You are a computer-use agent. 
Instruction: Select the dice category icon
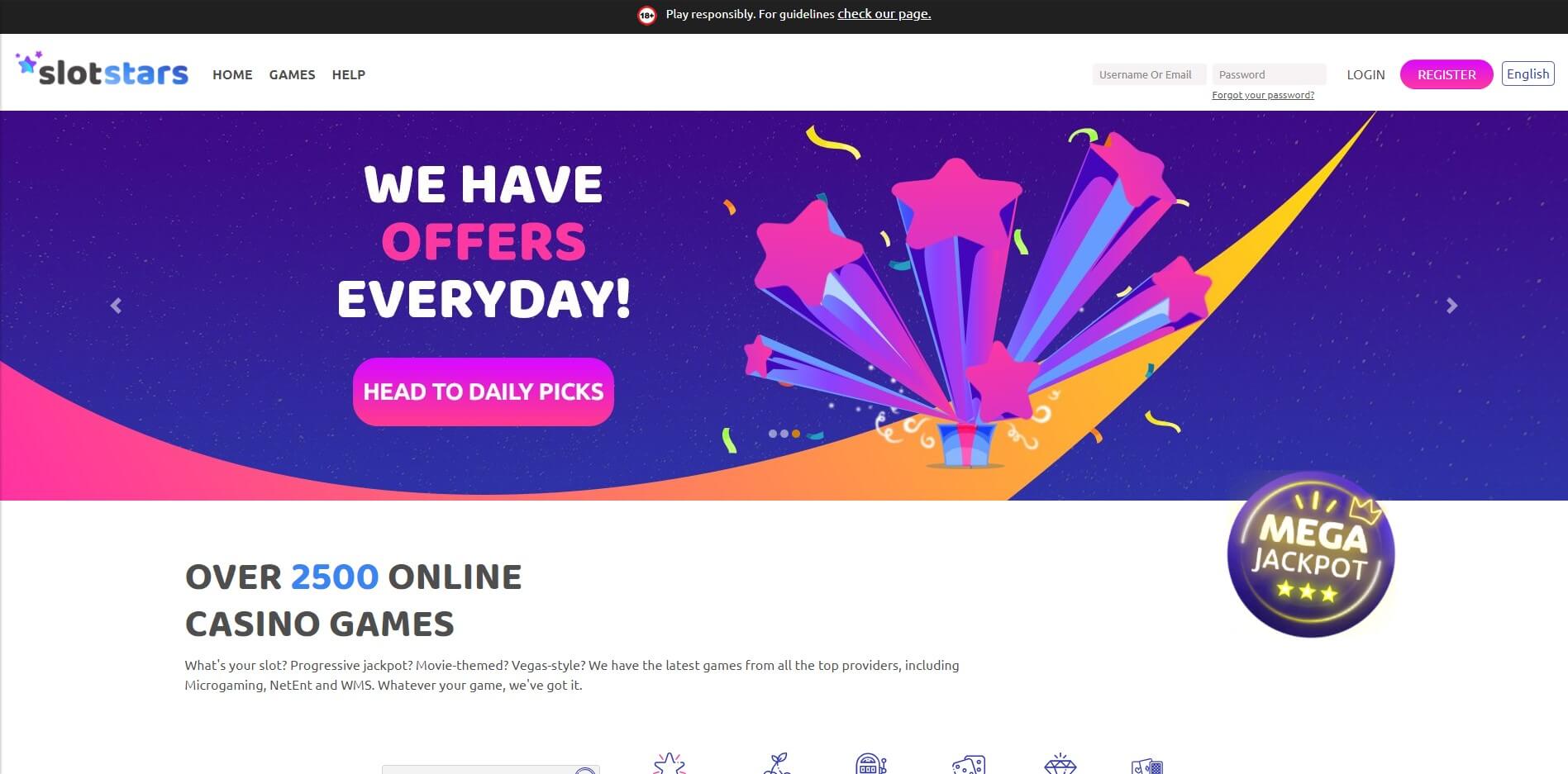[x=969, y=764]
